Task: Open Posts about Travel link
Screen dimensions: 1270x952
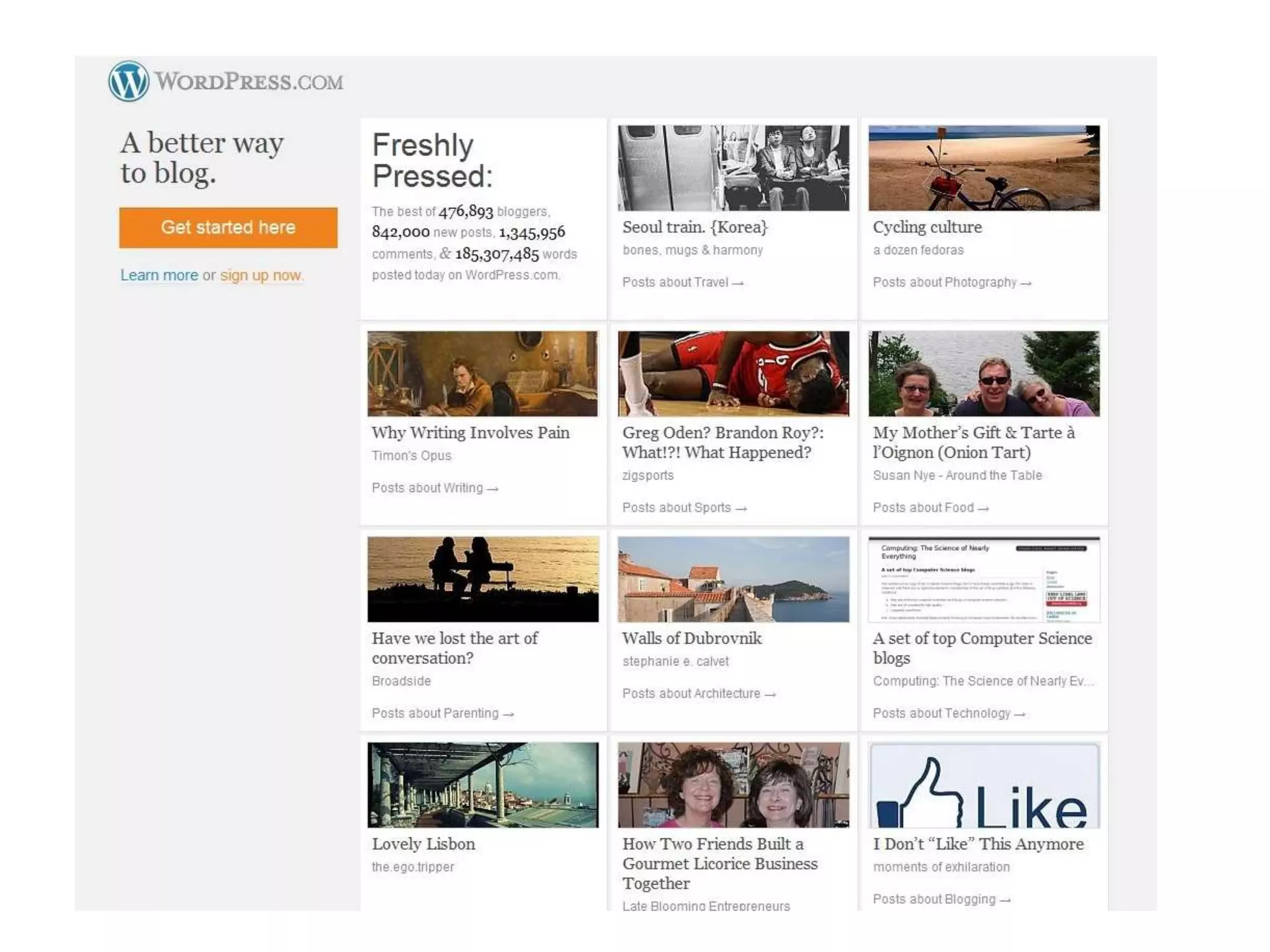Action: [x=682, y=283]
